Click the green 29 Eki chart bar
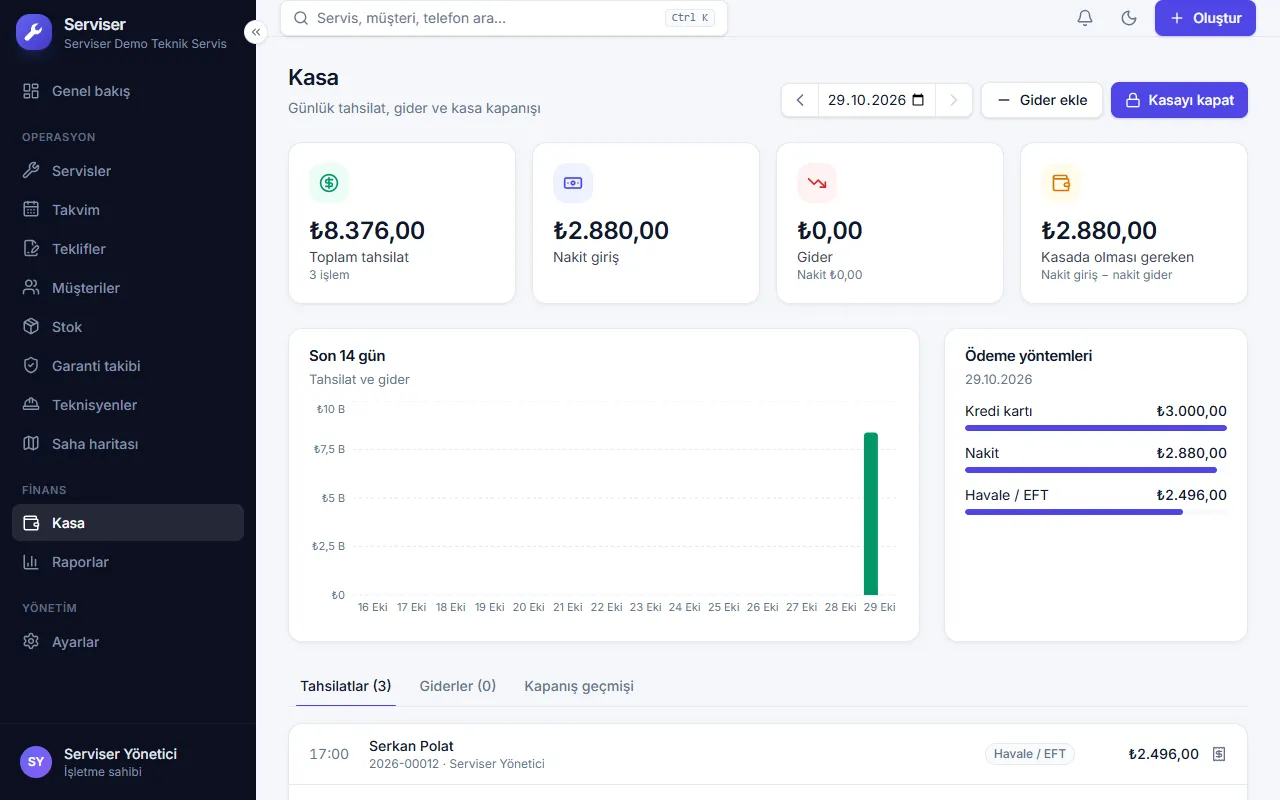Viewport: 1280px width, 800px height. click(x=871, y=514)
